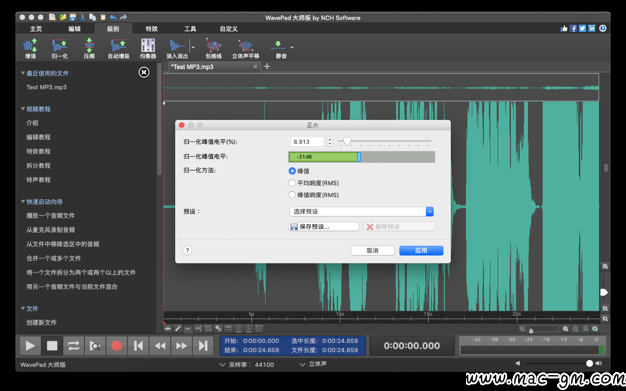Click the Open Folder icon in title bar
The height and width of the screenshot is (391, 626).
pos(63,17)
